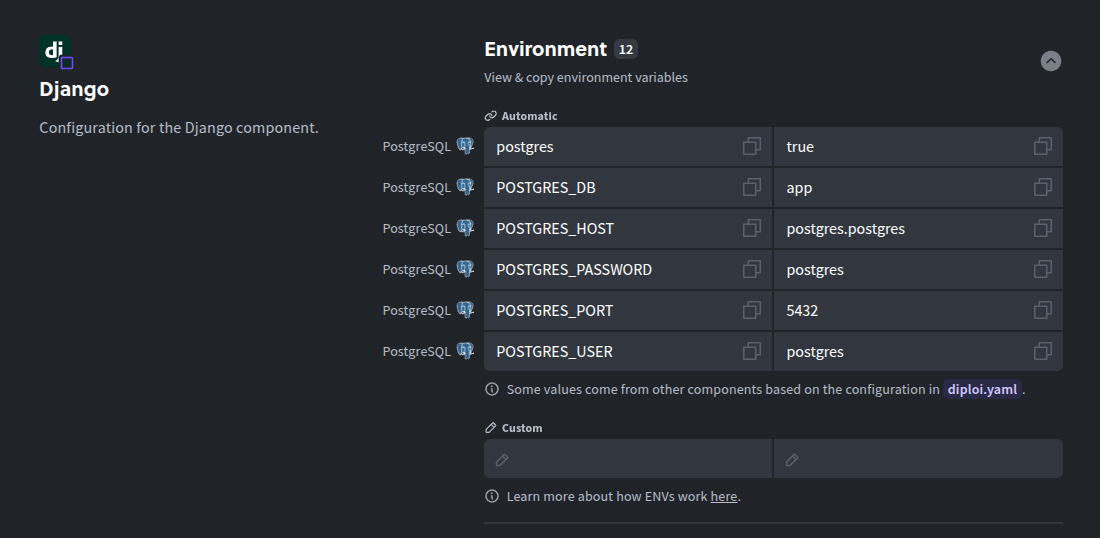1100x538 pixels.
Task: Click PostgreSQL label beside POSTGRES_PORT row
Action: (417, 311)
